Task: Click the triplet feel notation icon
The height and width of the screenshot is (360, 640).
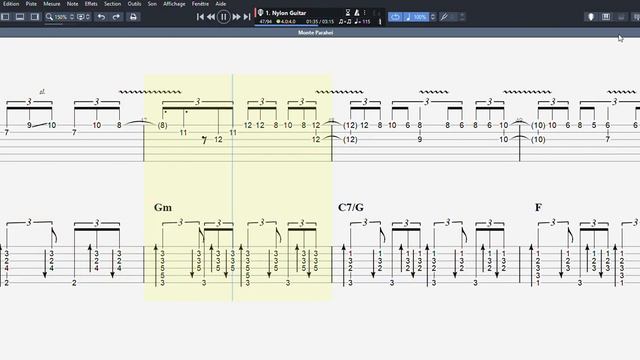Action: coord(345,21)
